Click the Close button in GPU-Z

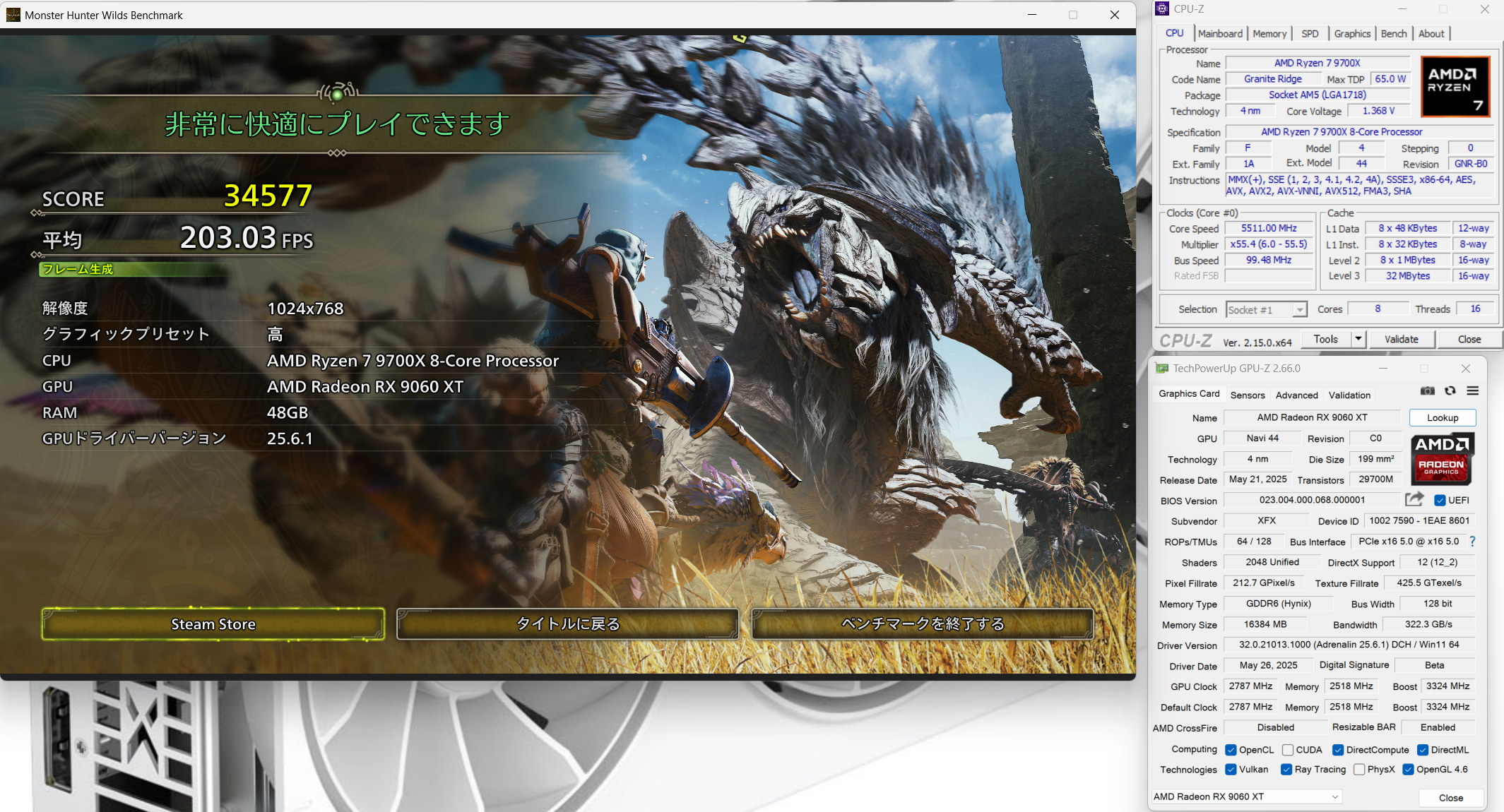[x=1451, y=797]
